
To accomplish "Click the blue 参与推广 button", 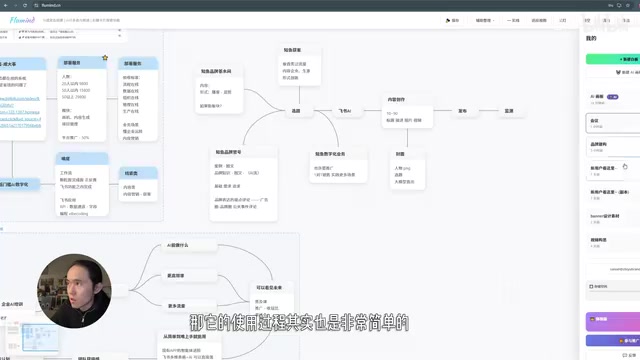I will tap(613, 340).
